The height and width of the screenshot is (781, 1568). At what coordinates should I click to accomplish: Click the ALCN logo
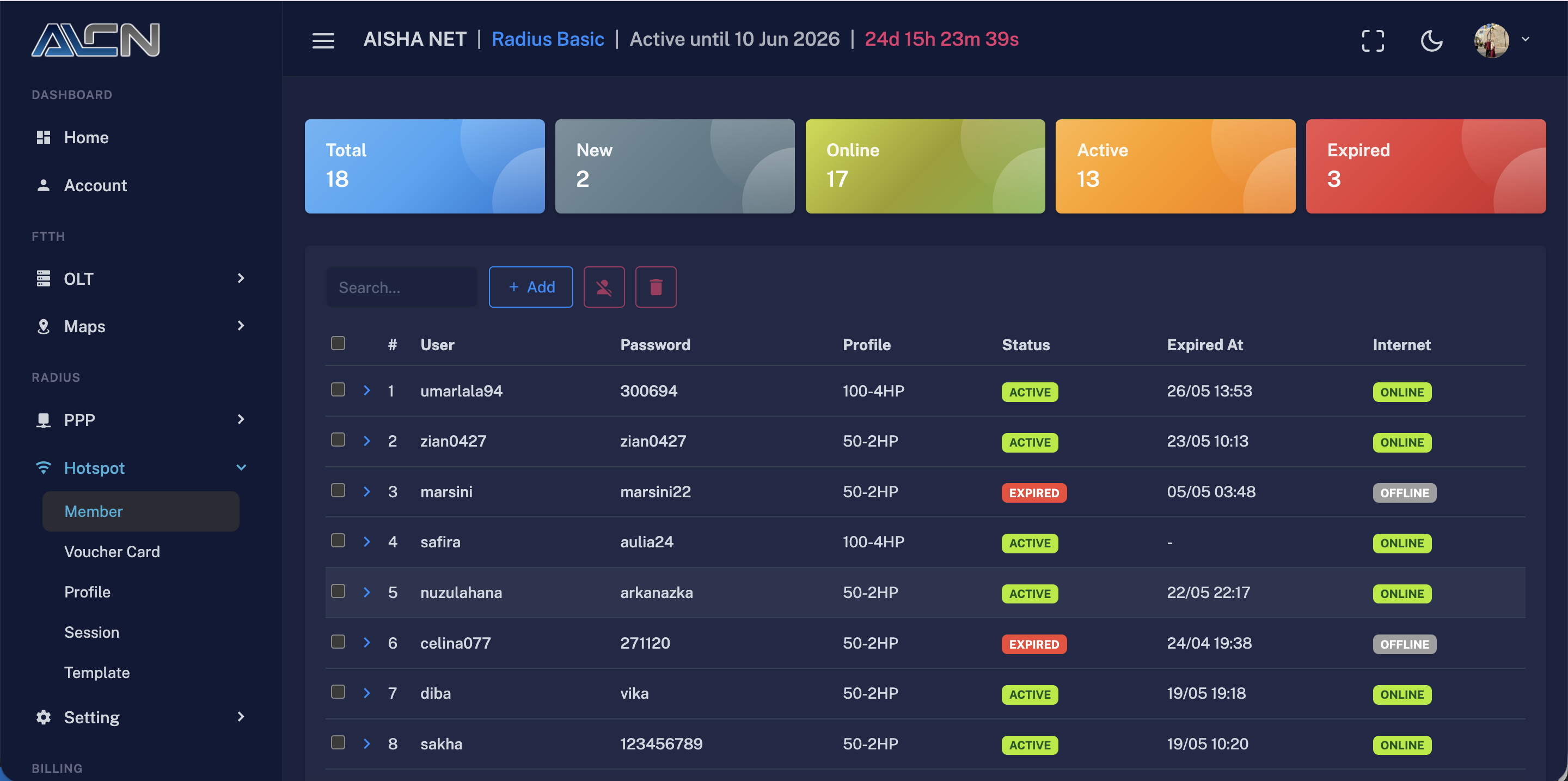click(96, 40)
